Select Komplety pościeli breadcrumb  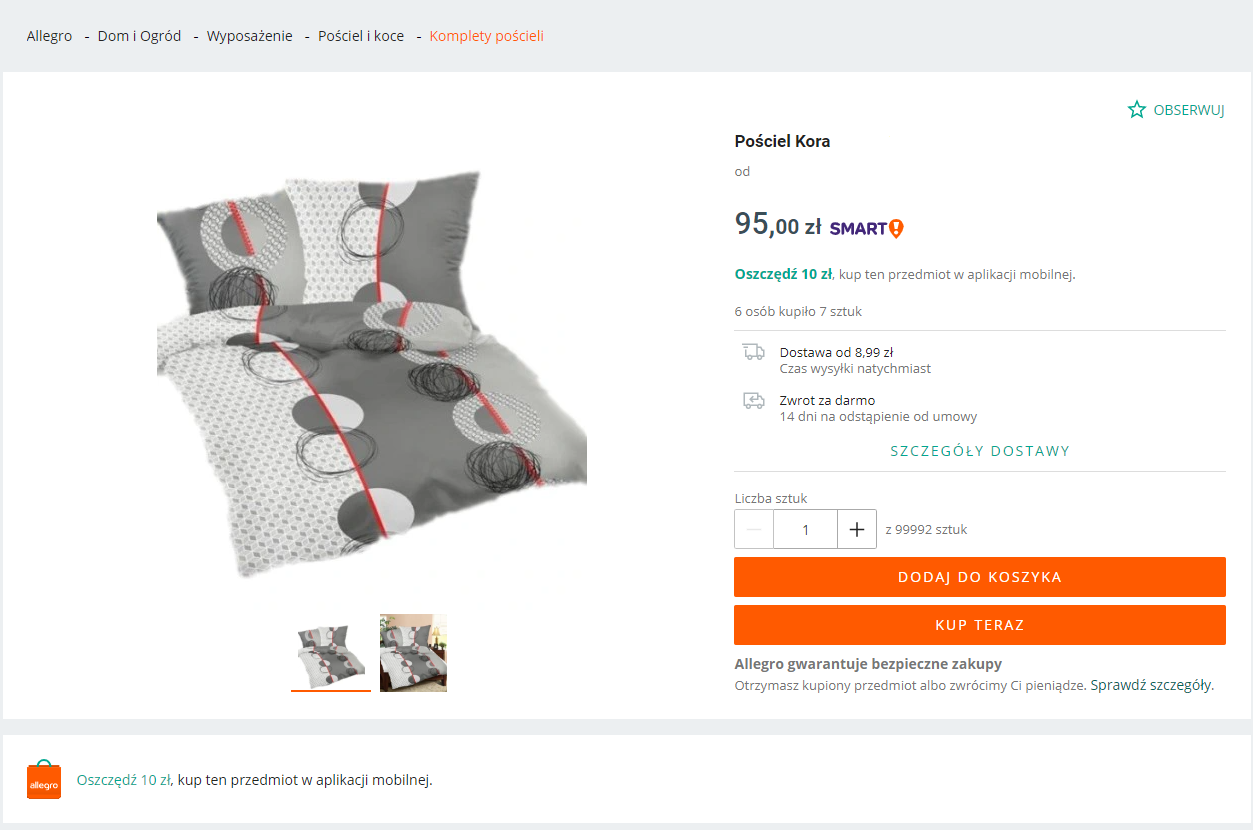click(x=486, y=36)
